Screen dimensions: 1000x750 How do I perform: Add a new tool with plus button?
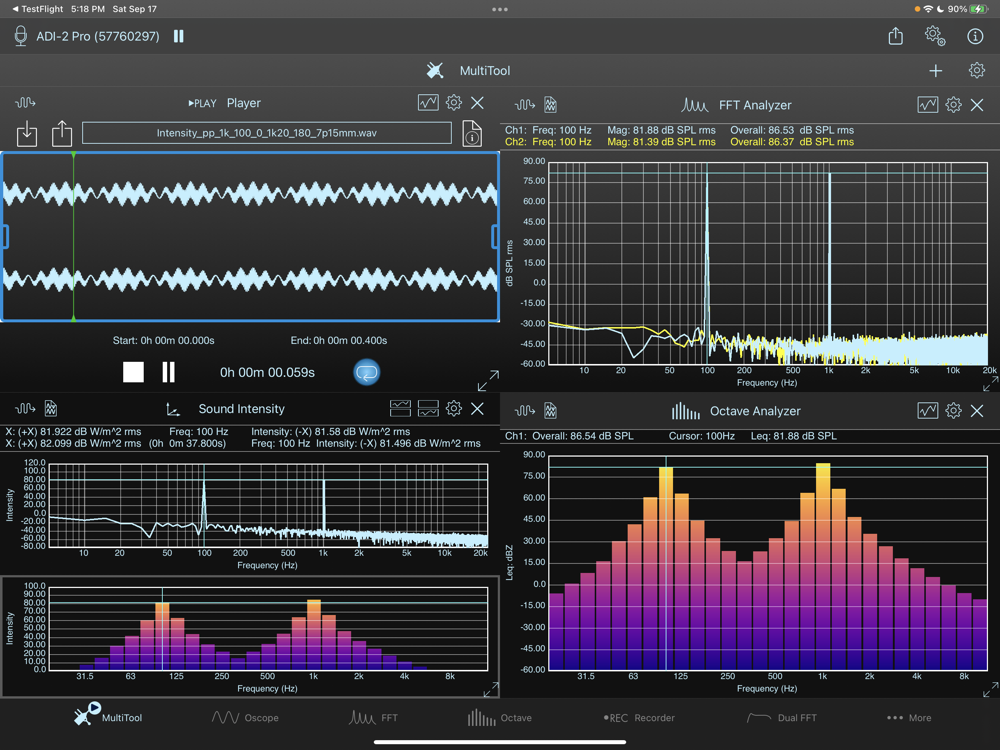click(935, 70)
